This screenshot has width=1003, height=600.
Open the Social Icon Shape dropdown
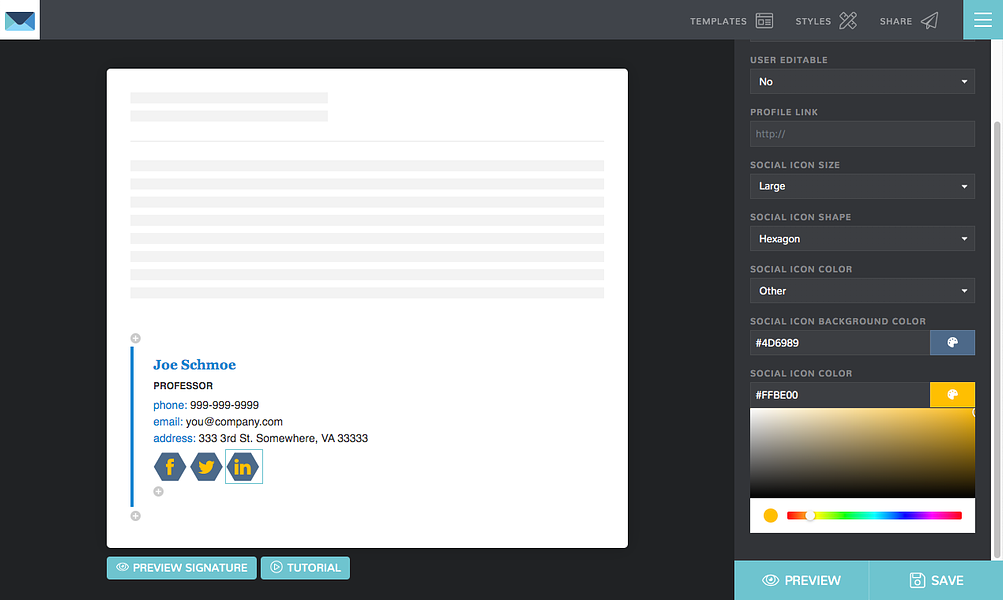coord(862,239)
